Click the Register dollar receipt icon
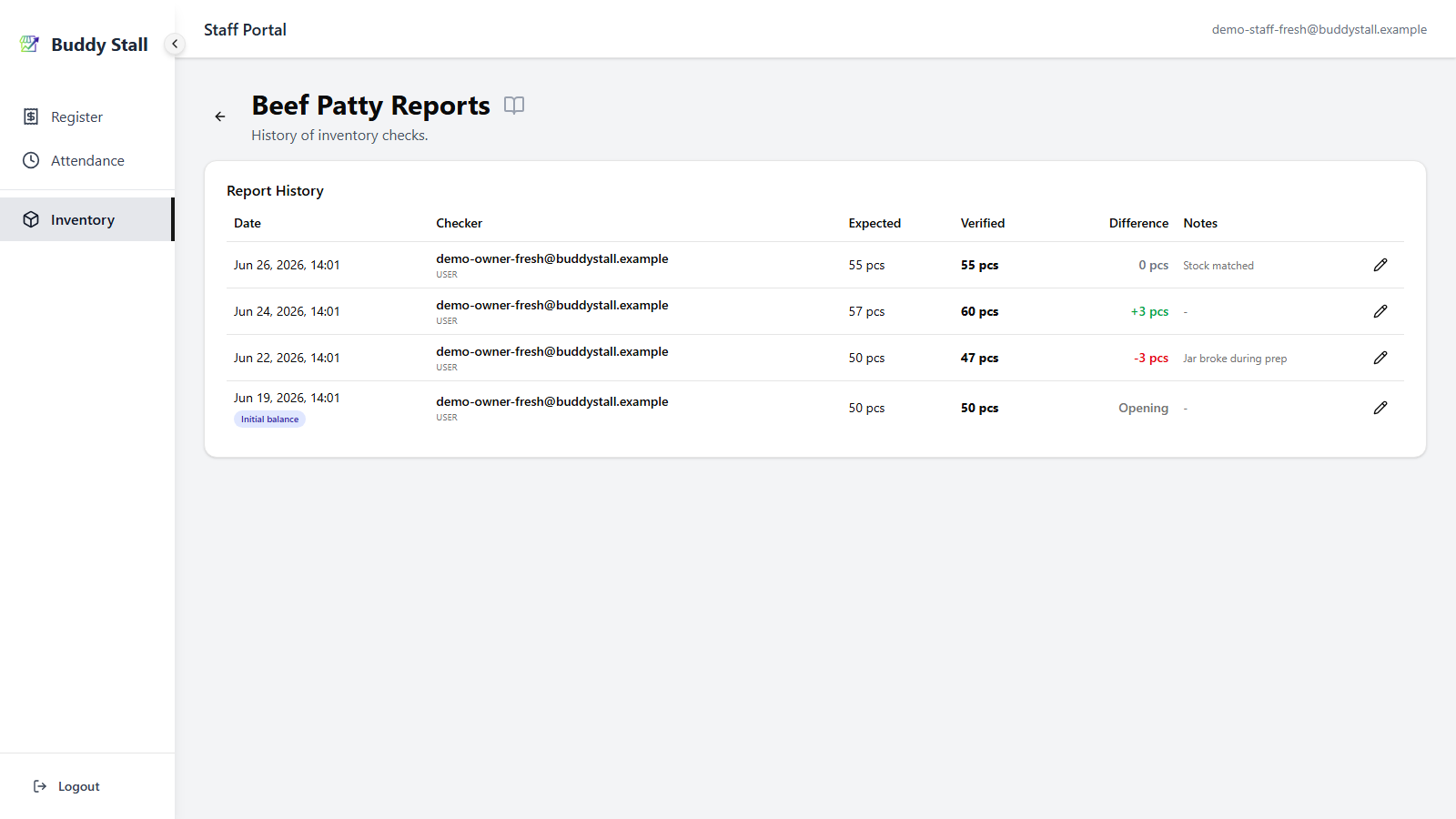The image size is (1456, 819). click(31, 116)
